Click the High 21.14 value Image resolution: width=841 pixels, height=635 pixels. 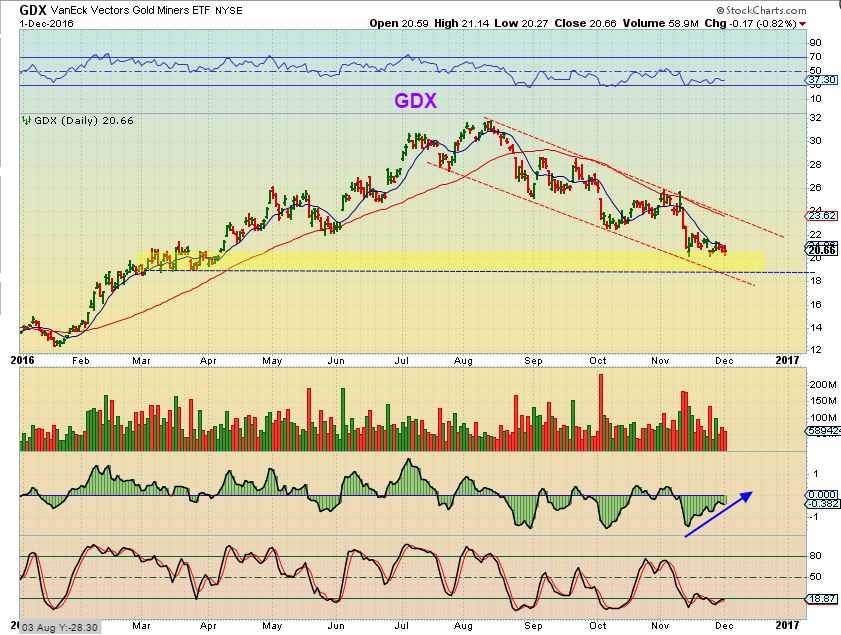pyautogui.click(x=462, y=23)
